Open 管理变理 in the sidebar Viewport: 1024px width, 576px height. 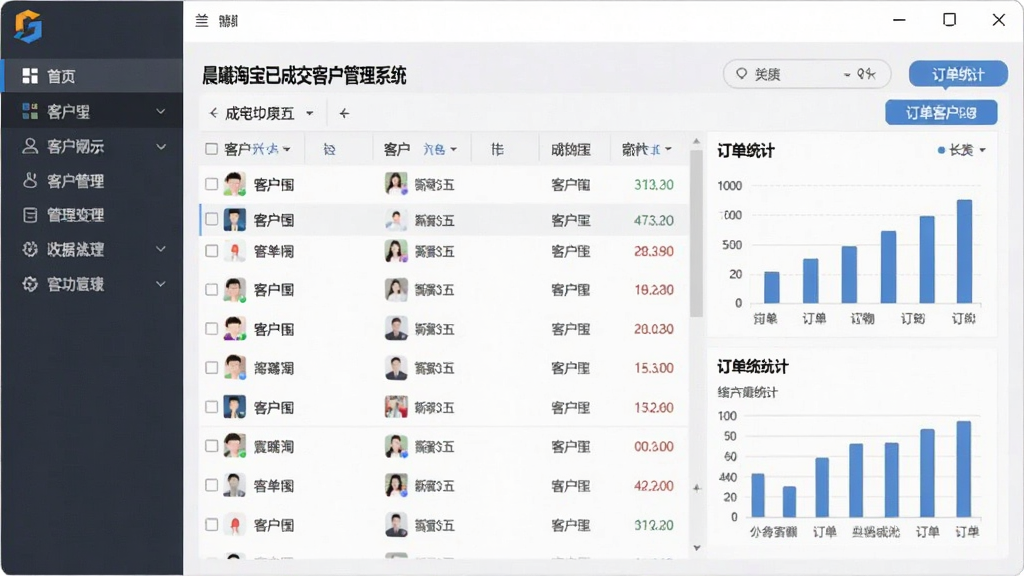92,214
